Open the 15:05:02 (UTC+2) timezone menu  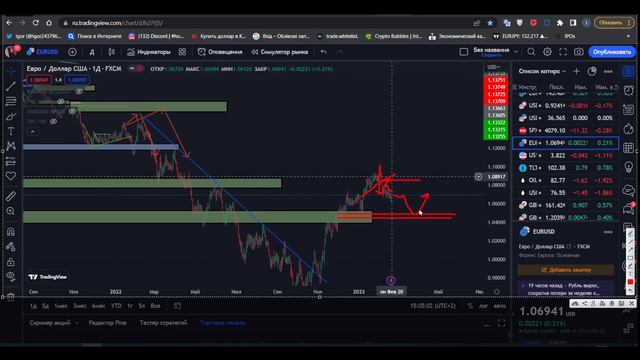433,306
